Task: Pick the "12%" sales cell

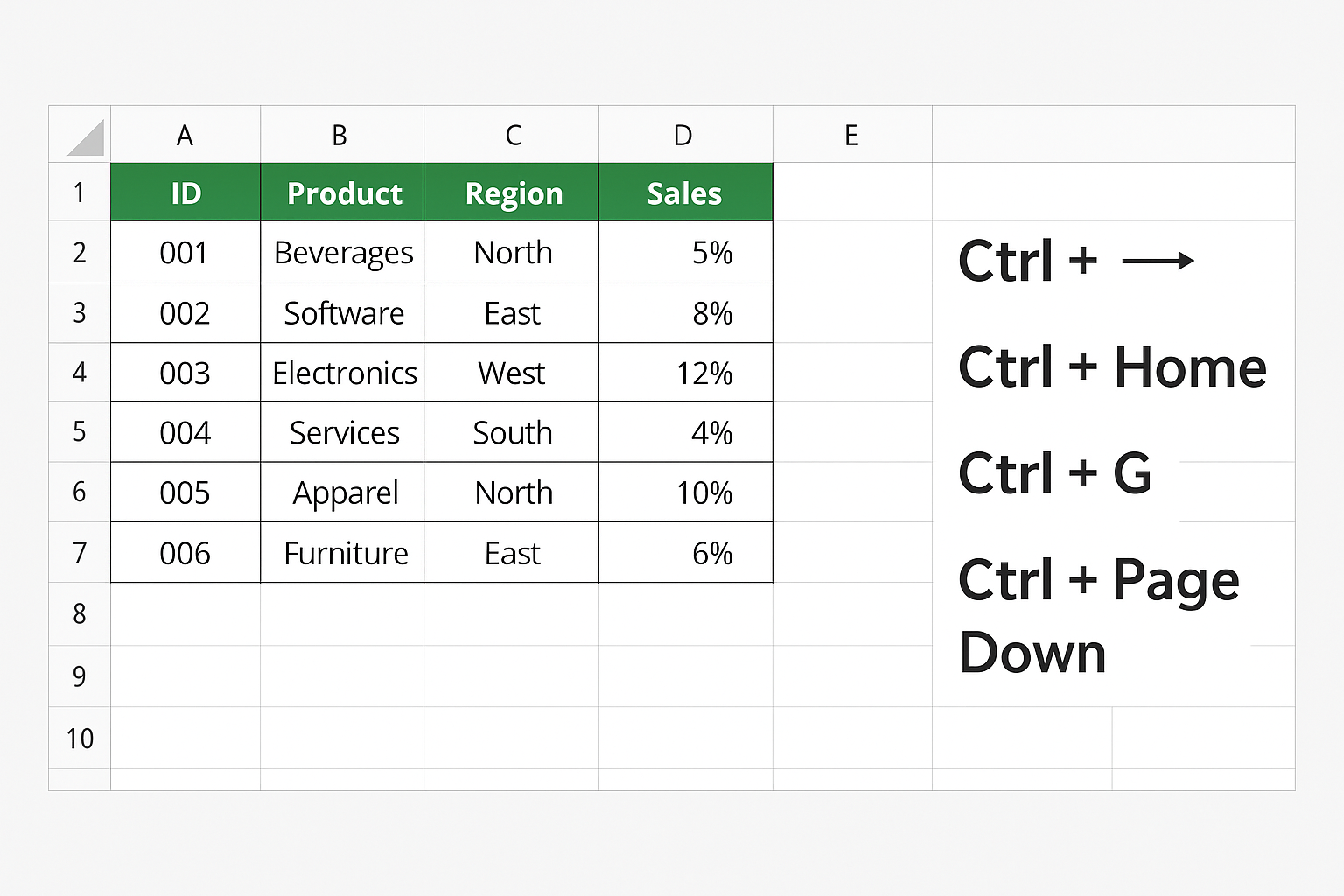Action: pyautogui.click(x=686, y=373)
